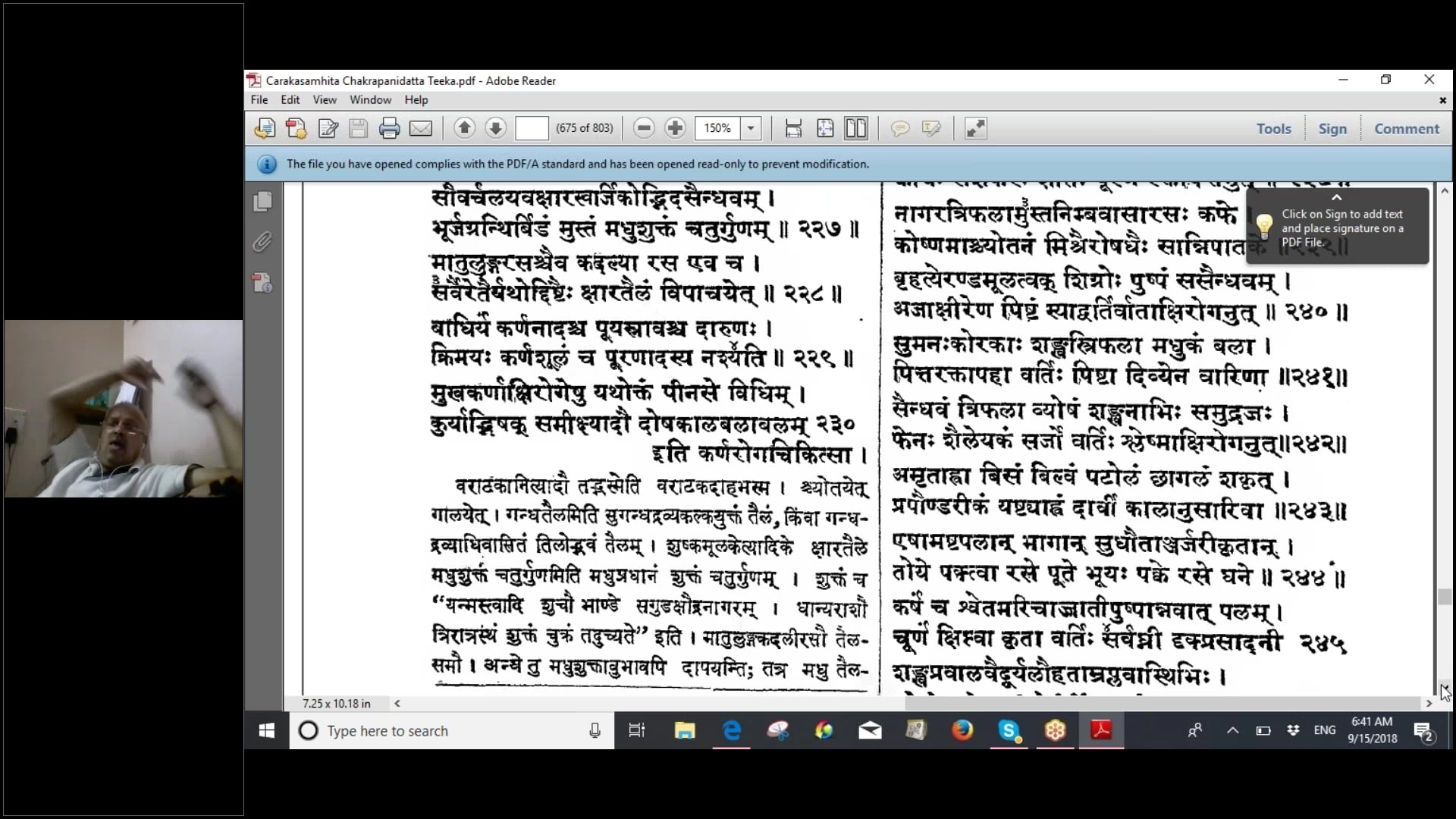
Task: Collapse the Sign tip popup chevron
Action: point(1337,197)
